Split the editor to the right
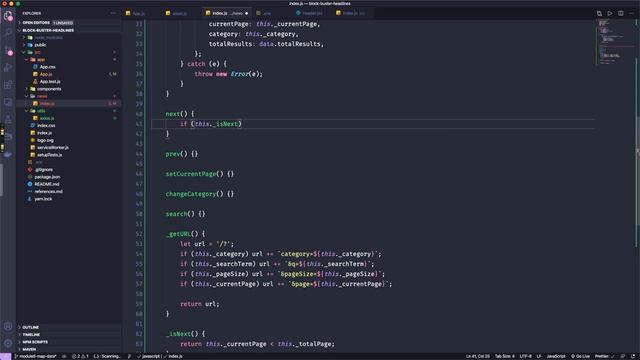The width and height of the screenshot is (640, 360). (620, 13)
